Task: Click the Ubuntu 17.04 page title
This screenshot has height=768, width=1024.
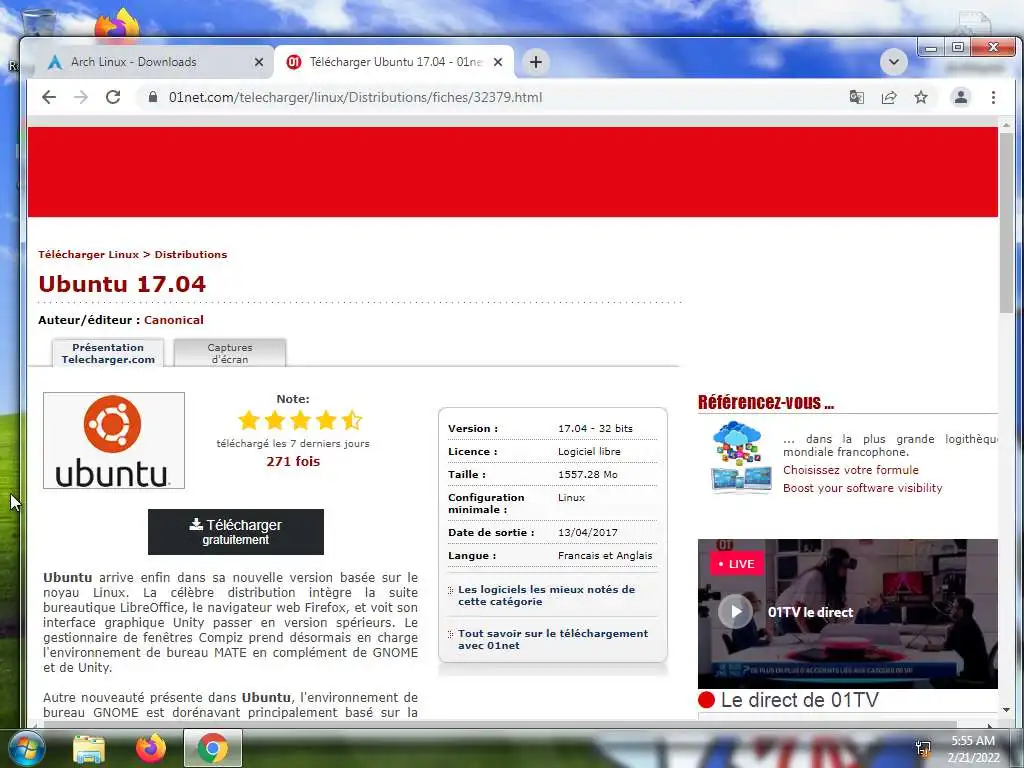Action: coord(122,284)
